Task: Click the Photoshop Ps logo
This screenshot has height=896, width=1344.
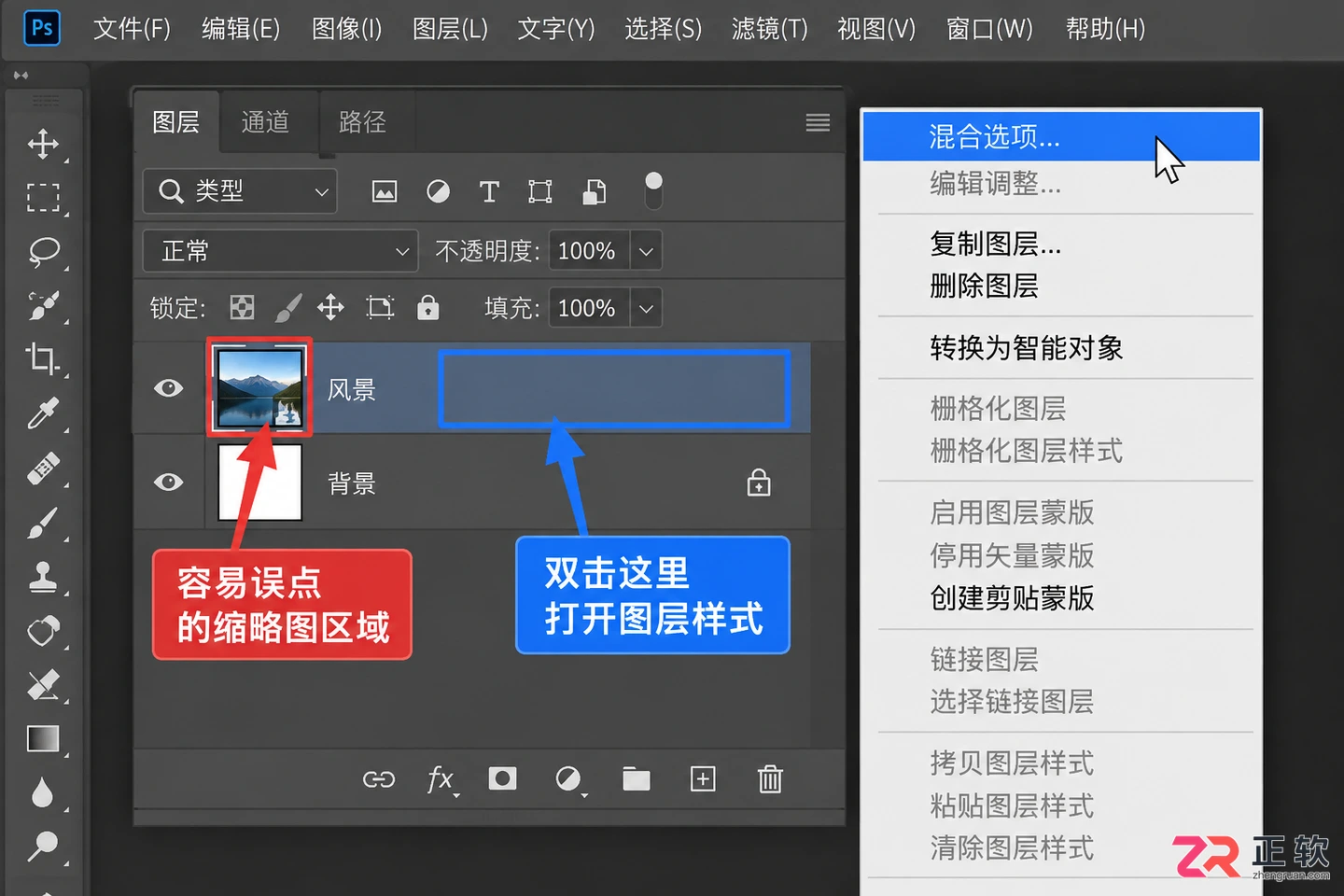Action: 42,27
